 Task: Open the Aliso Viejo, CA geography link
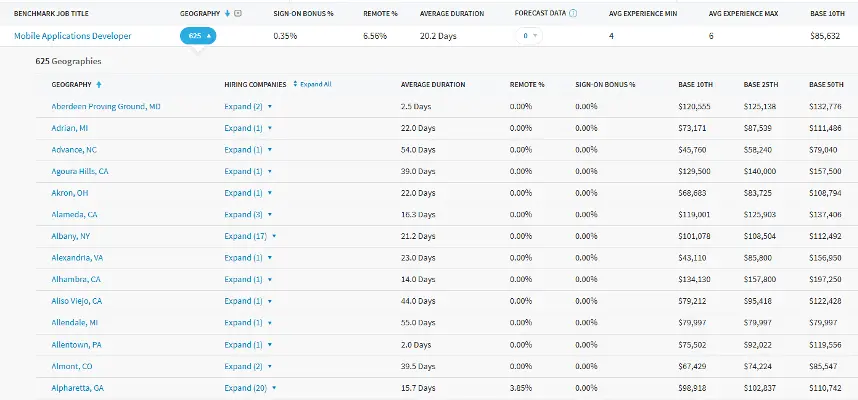[x=77, y=301]
